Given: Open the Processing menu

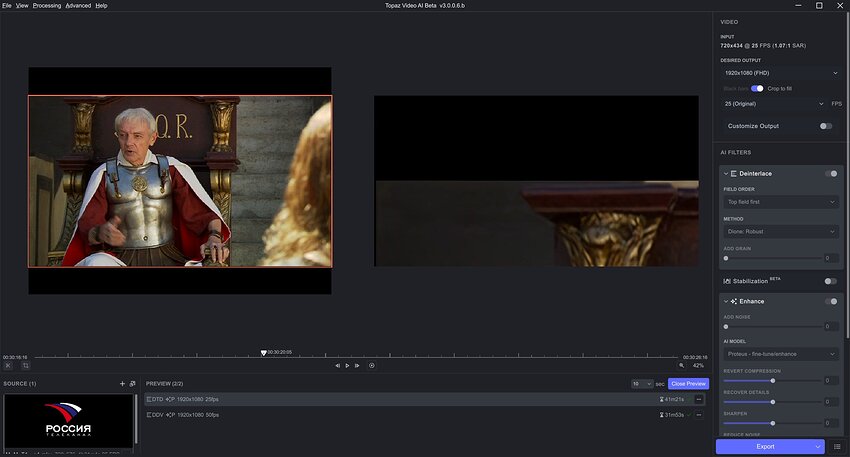Looking at the screenshot, I should 47,5.
